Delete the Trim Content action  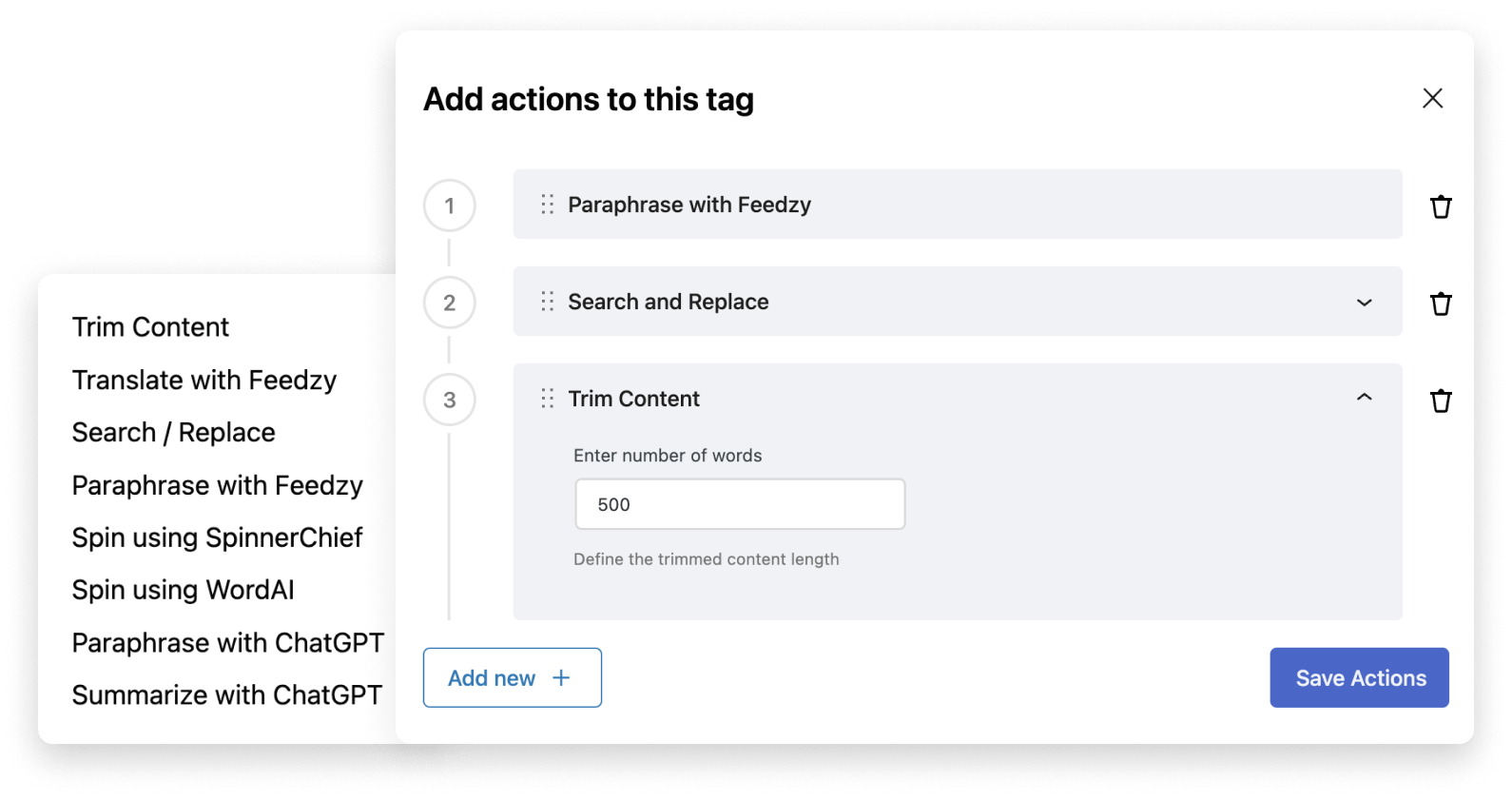1441,400
